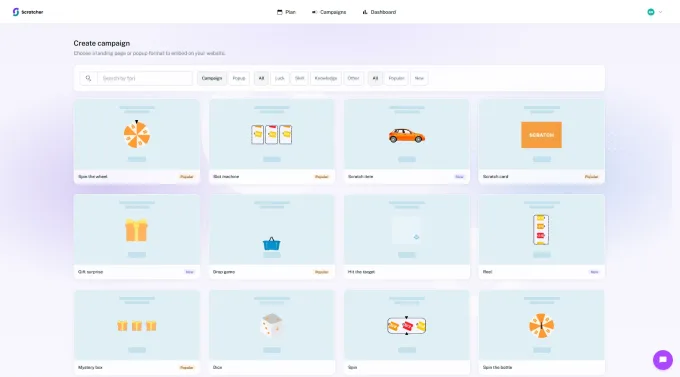Screen dimensions: 680x377
Task: Click the New badge on Gift surprise
Action: 190,272
